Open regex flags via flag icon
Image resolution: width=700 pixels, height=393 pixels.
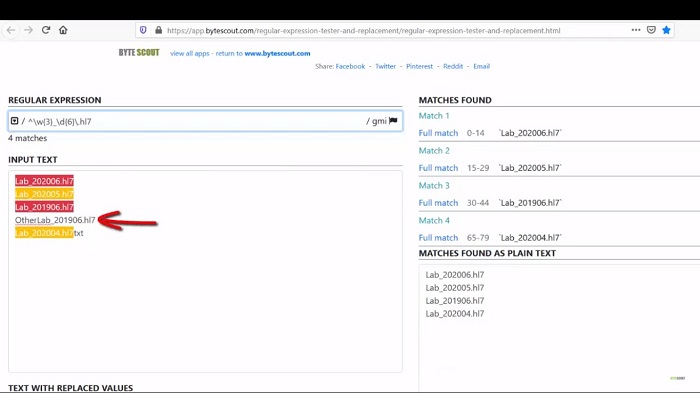[x=393, y=121]
